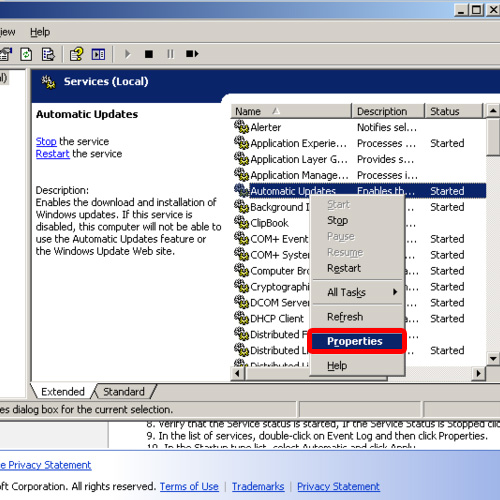This screenshot has width=500, height=500.
Task: Click 'Notifies sel...' description cell
Action: coord(387,127)
